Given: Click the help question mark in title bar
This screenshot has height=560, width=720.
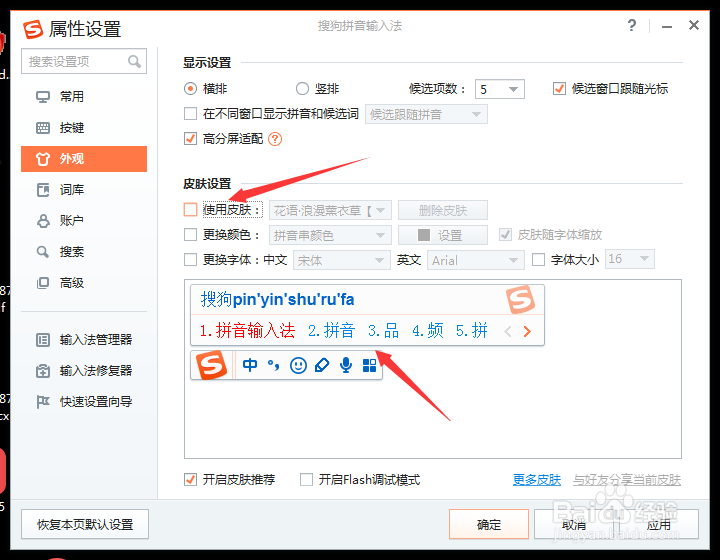Looking at the screenshot, I should [x=632, y=25].
